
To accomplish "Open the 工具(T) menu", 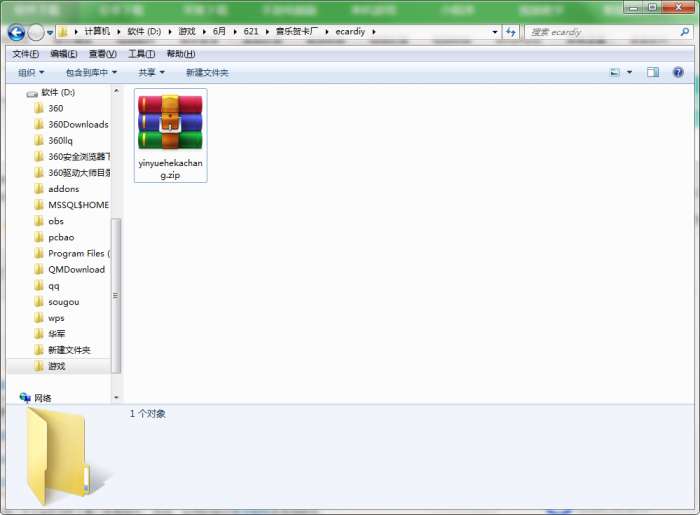I will pyautogui.click(x=142, y=54).
